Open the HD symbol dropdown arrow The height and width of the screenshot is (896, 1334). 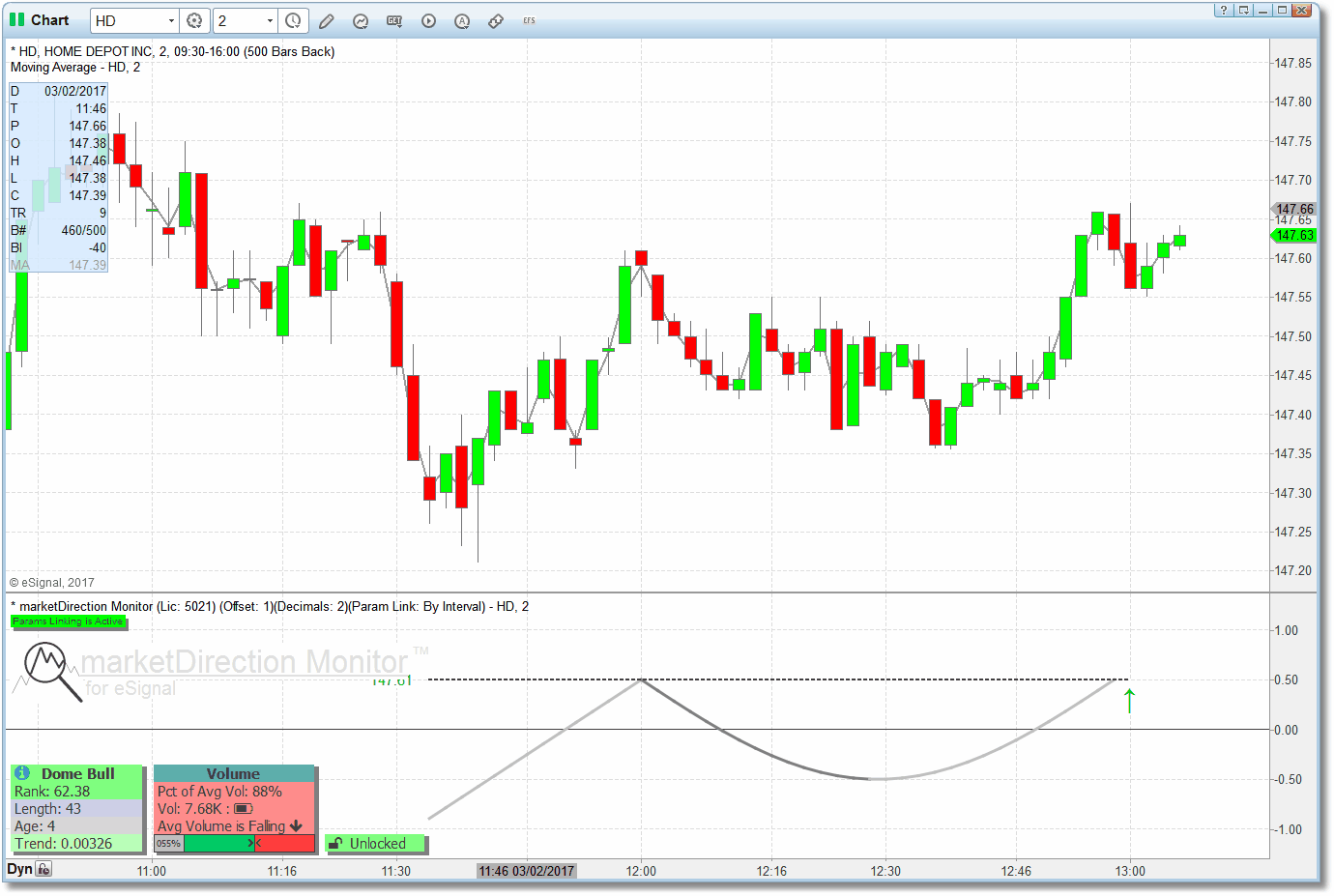[171, 20]
